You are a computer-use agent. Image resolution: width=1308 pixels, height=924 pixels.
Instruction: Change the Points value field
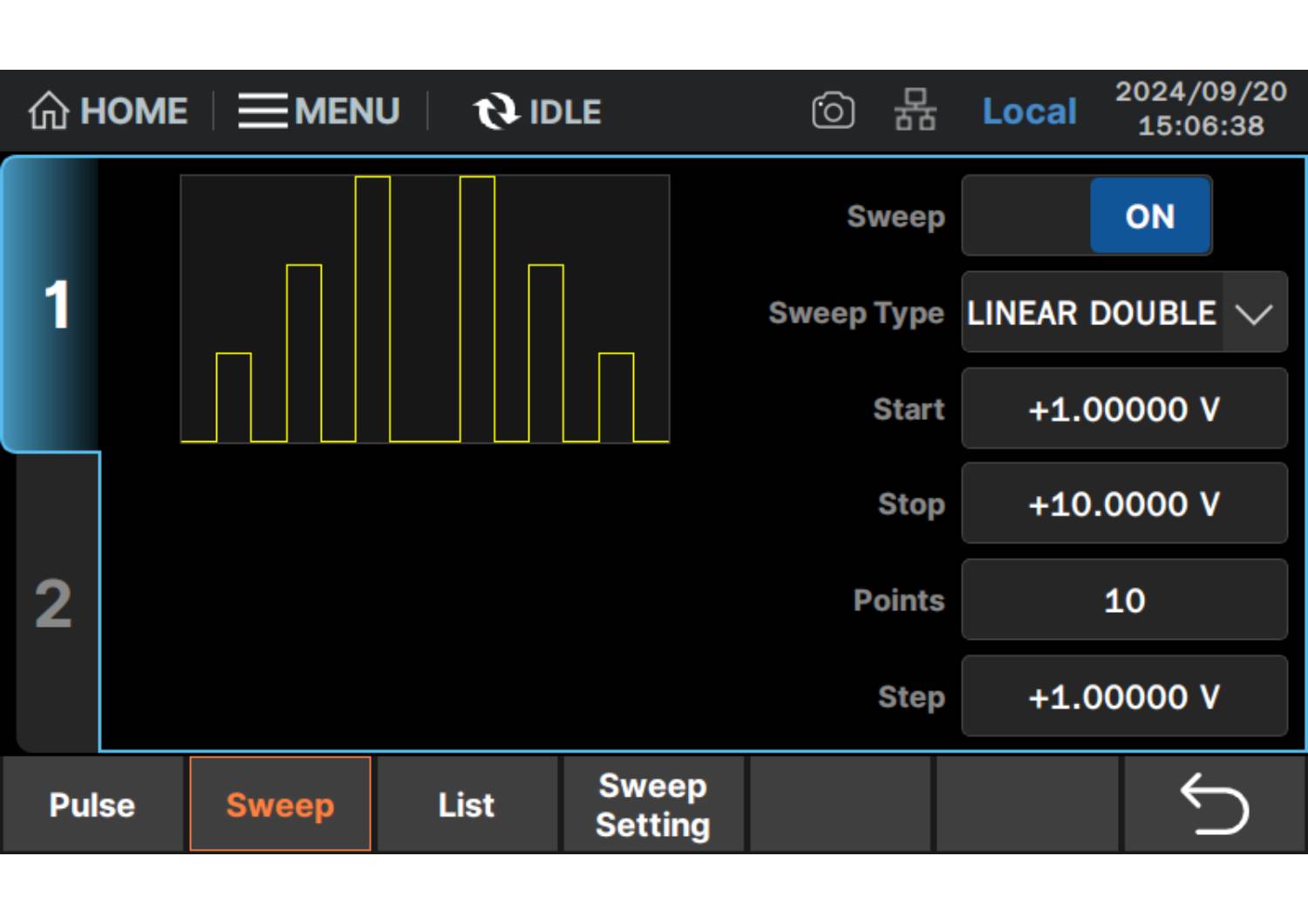1123,600
